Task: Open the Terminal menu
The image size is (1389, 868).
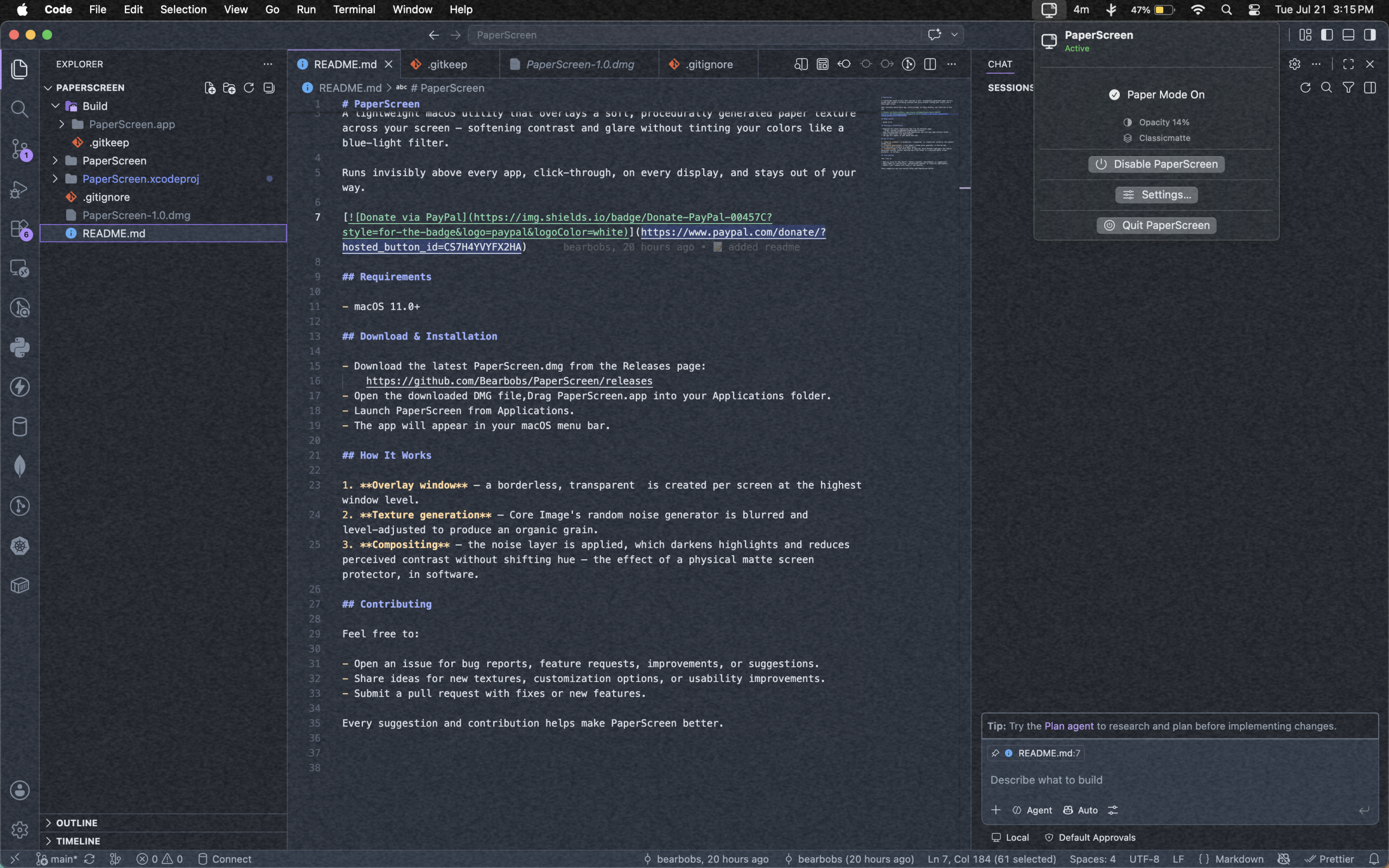Action: coord(354,10)
